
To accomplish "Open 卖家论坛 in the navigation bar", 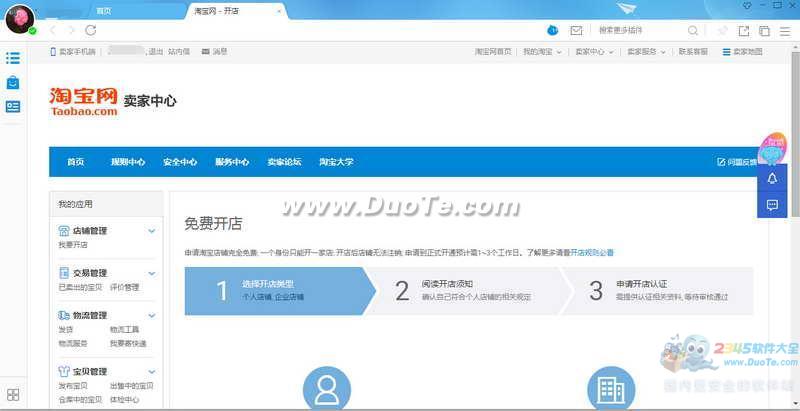I will (284, 162).
